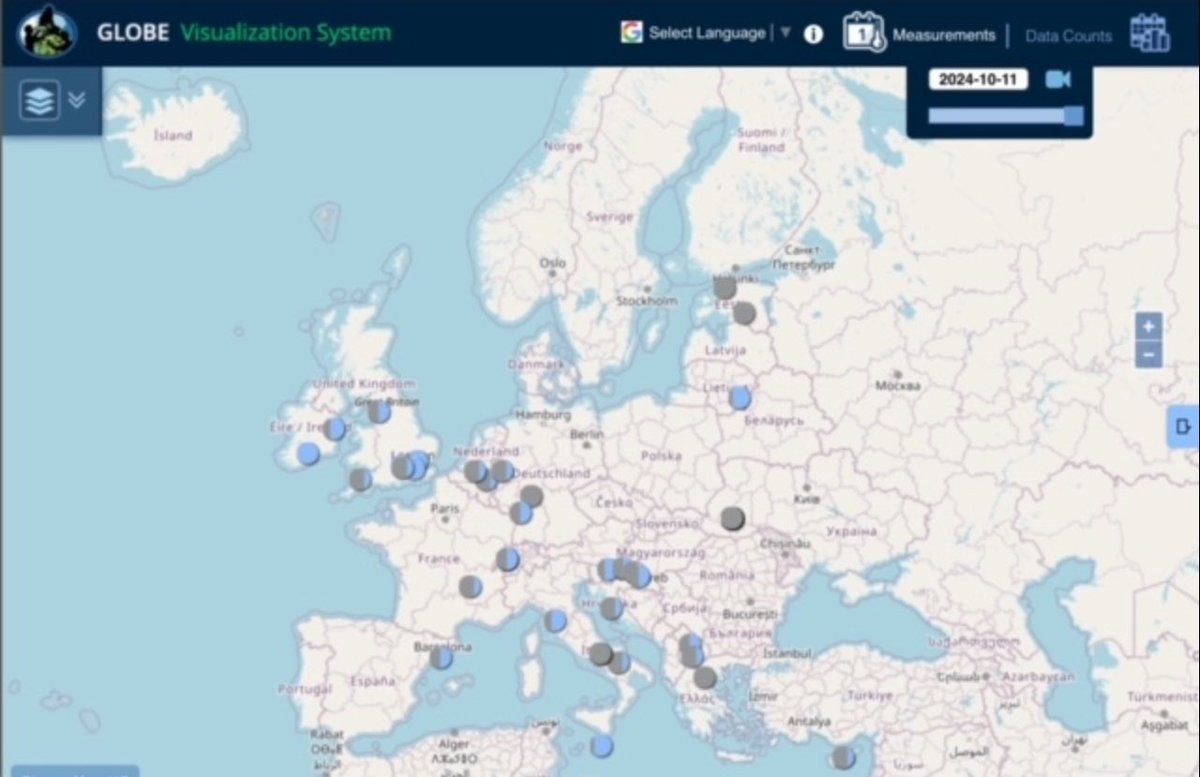Select the gray marker in Estonia
Screen dimensions: 1200x777
click(x=744, y=313)
